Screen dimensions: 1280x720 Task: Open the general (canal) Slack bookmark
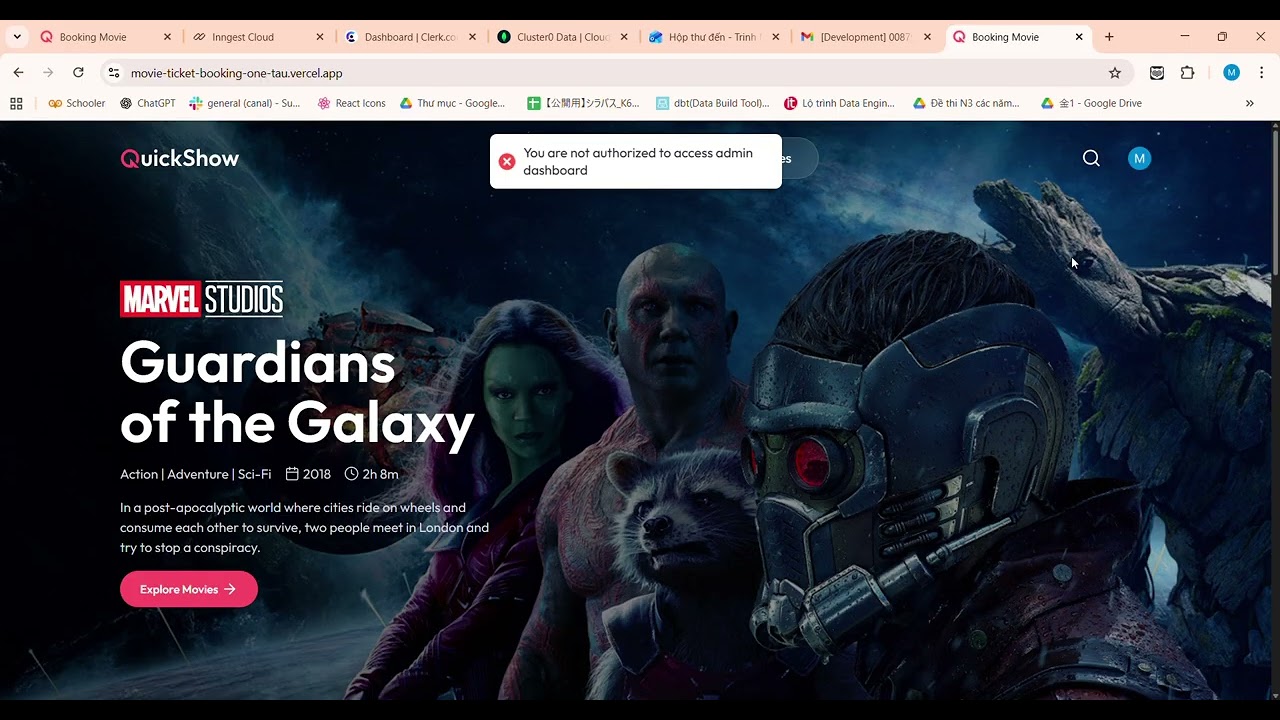(245, 103)
